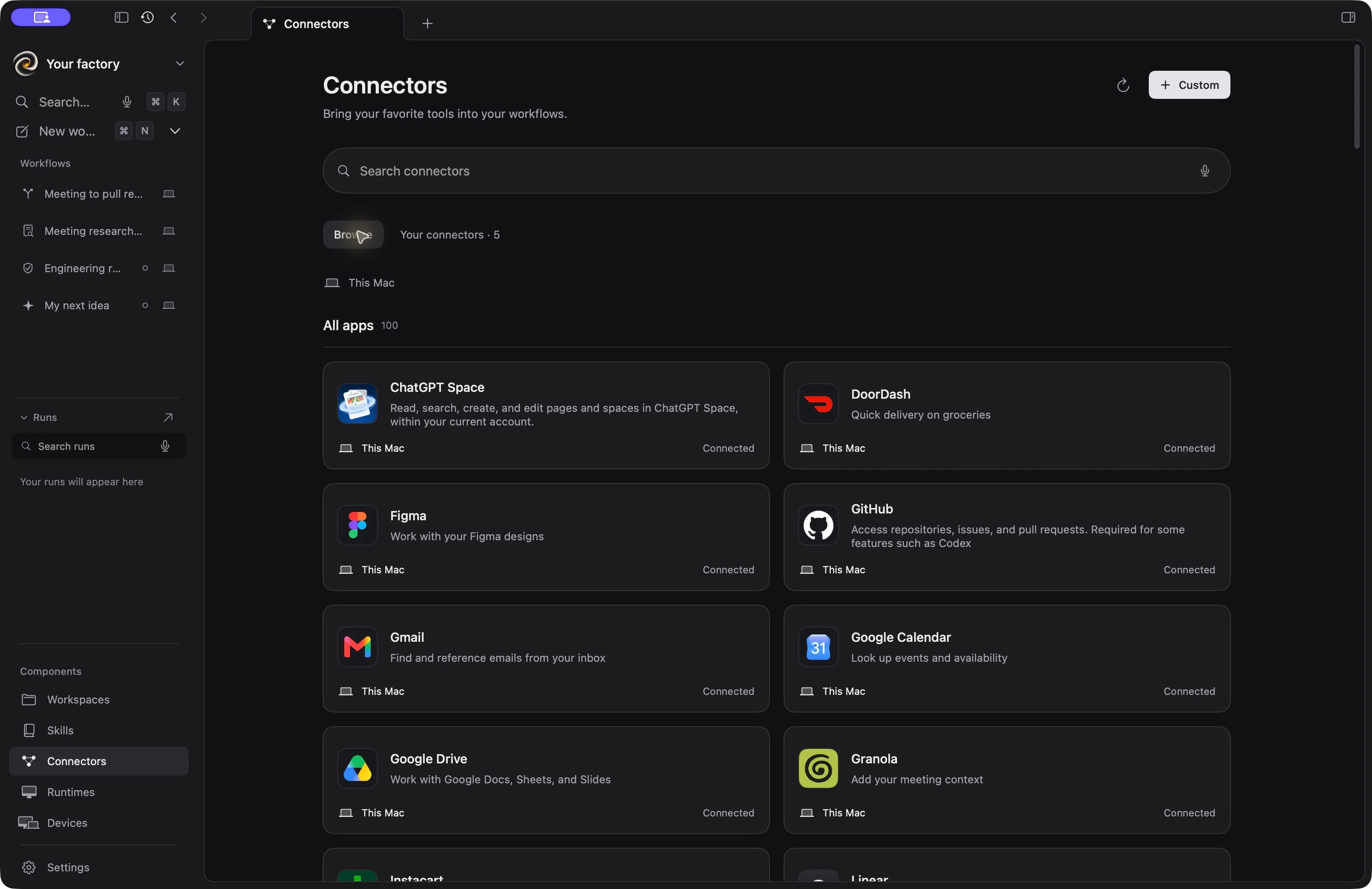The width and height of the screenshot is (1372, 889).
Task: Click Connected status on DoorDash card
Action: (x=1189, y=448)
